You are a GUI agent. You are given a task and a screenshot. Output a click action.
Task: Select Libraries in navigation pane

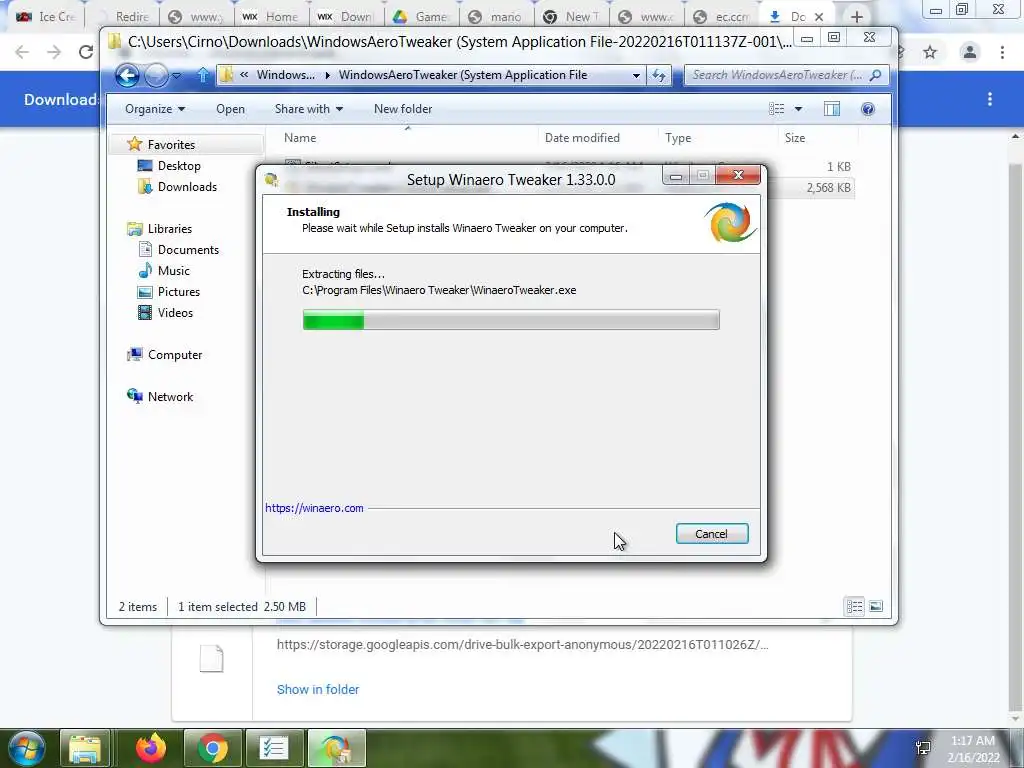[x=169, y=229]
